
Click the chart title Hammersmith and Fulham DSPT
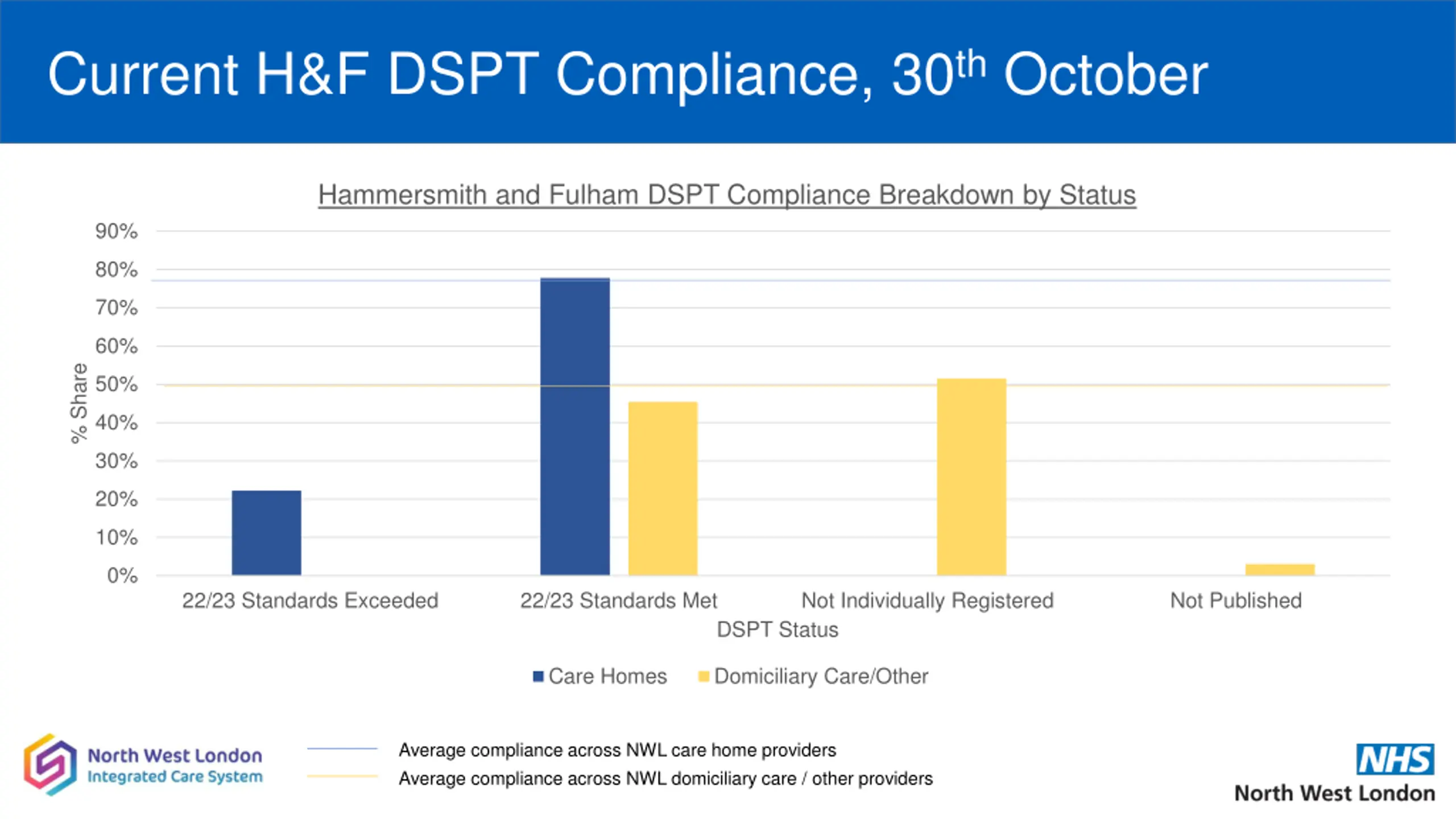pyautogui.click(x=727, y=195)
